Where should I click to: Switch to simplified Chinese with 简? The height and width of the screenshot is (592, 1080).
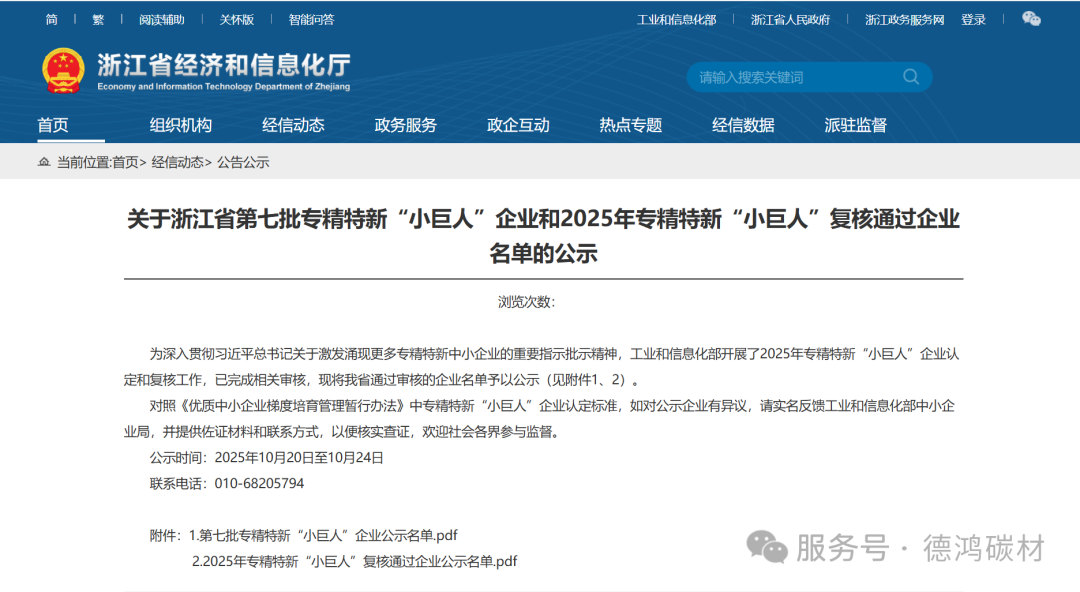(51, 19)
